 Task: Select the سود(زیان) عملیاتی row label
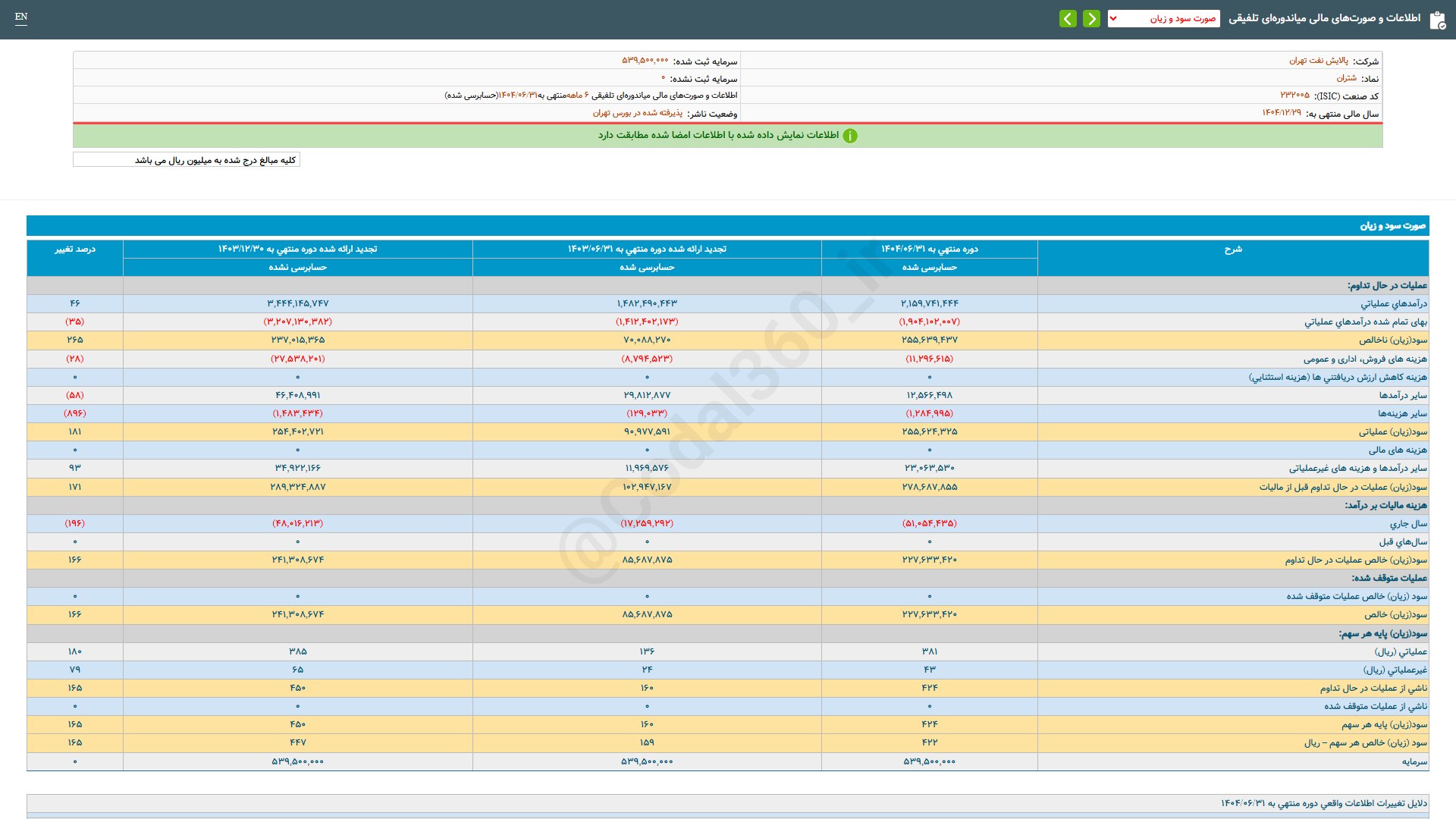[1392, 432]
